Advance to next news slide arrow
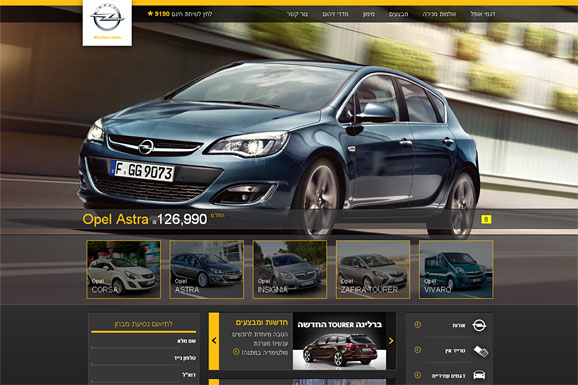Image resolution: width=578 pixels, height=385 pixels. (x=391, y=341)
